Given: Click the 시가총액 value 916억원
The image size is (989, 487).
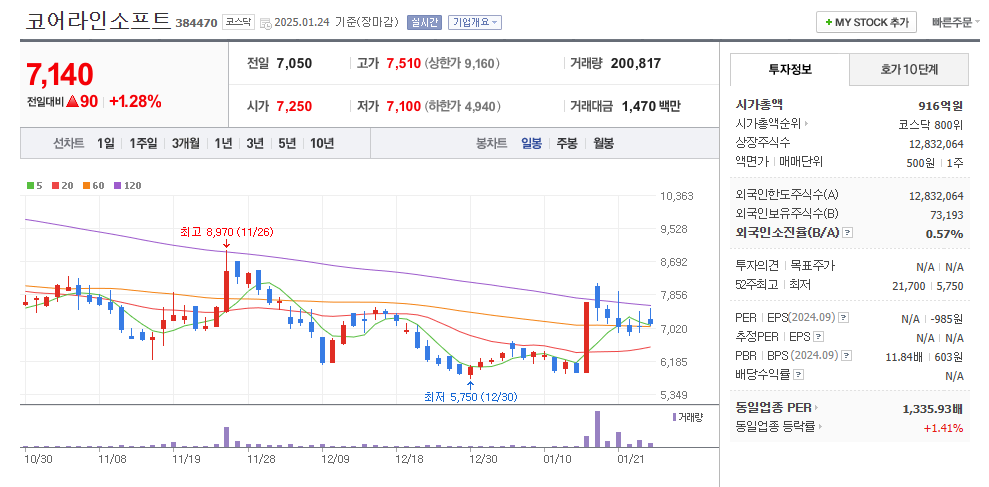Looking at the screenshot, I should pyautogui.click(x=940, y=105).
